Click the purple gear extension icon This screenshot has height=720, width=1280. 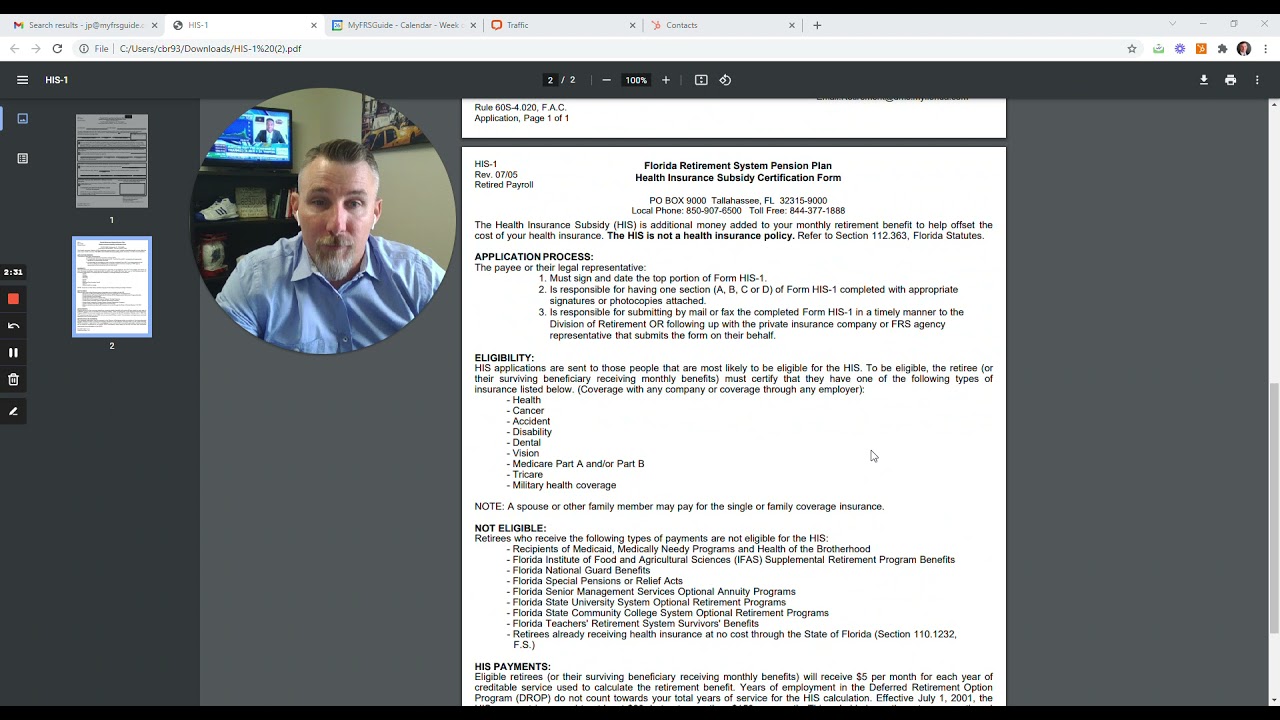[1180, 48]
